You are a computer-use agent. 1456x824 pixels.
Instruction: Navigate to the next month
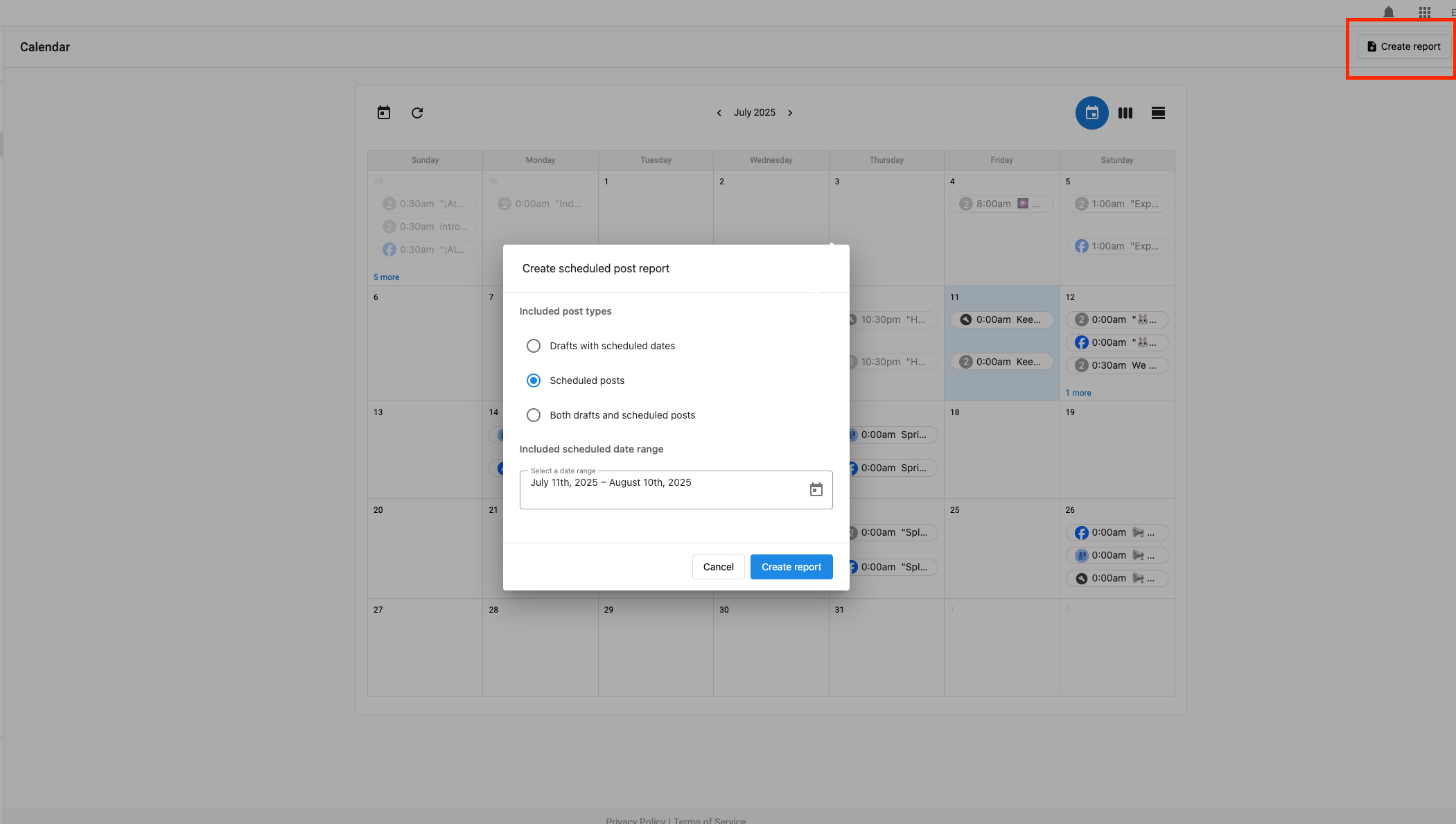pos(791,112)
